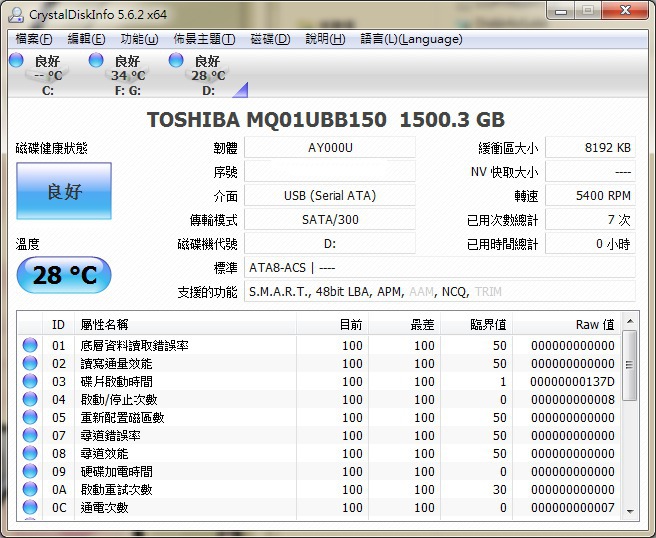Click the 屬性名稱 column header

(185, 324)
